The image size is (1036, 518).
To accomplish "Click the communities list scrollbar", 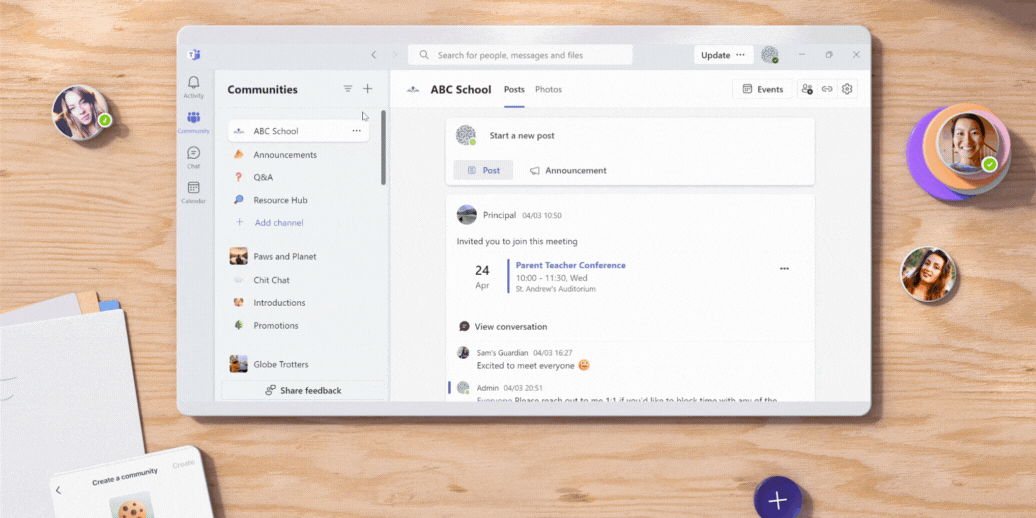I will pyautogui.click(x=383, y=148).
